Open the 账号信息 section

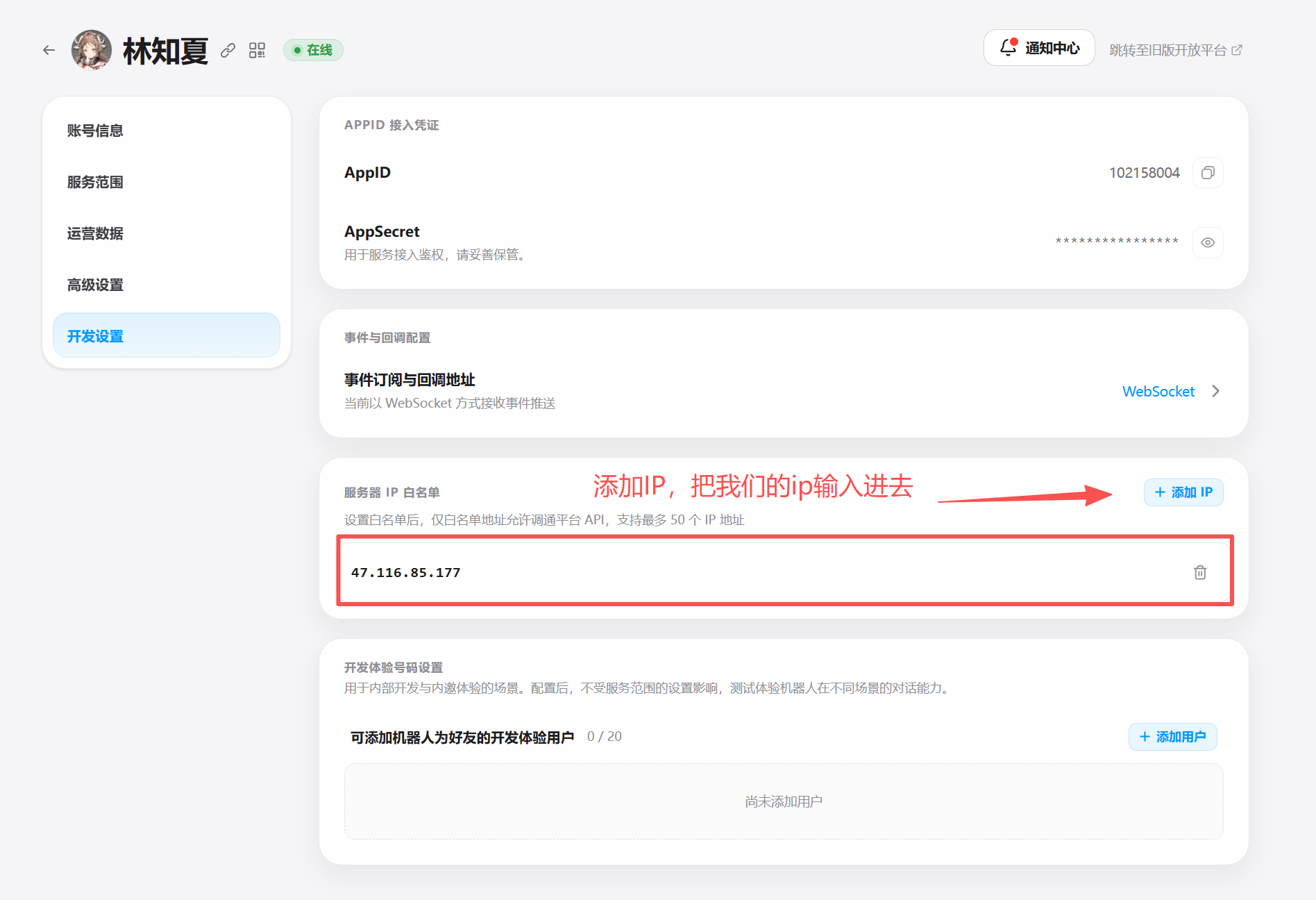(167, 131)
